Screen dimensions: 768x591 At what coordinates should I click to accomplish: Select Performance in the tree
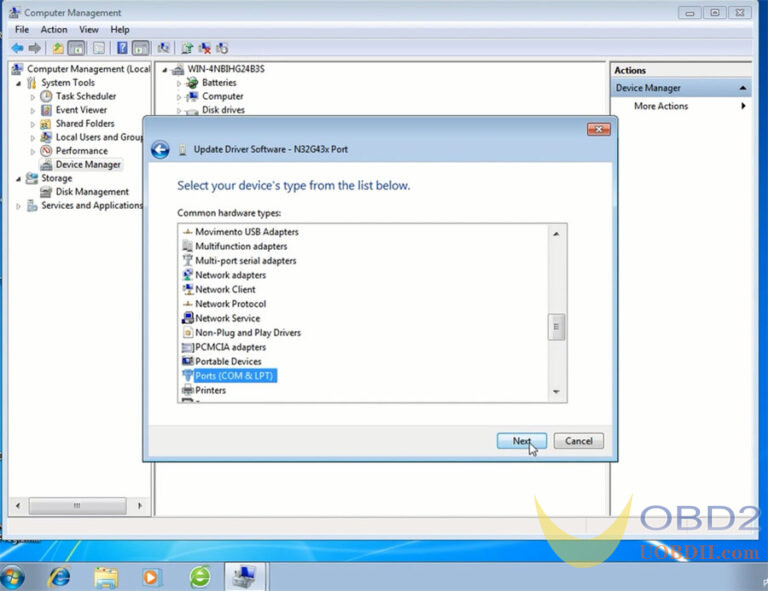point(81,151)
